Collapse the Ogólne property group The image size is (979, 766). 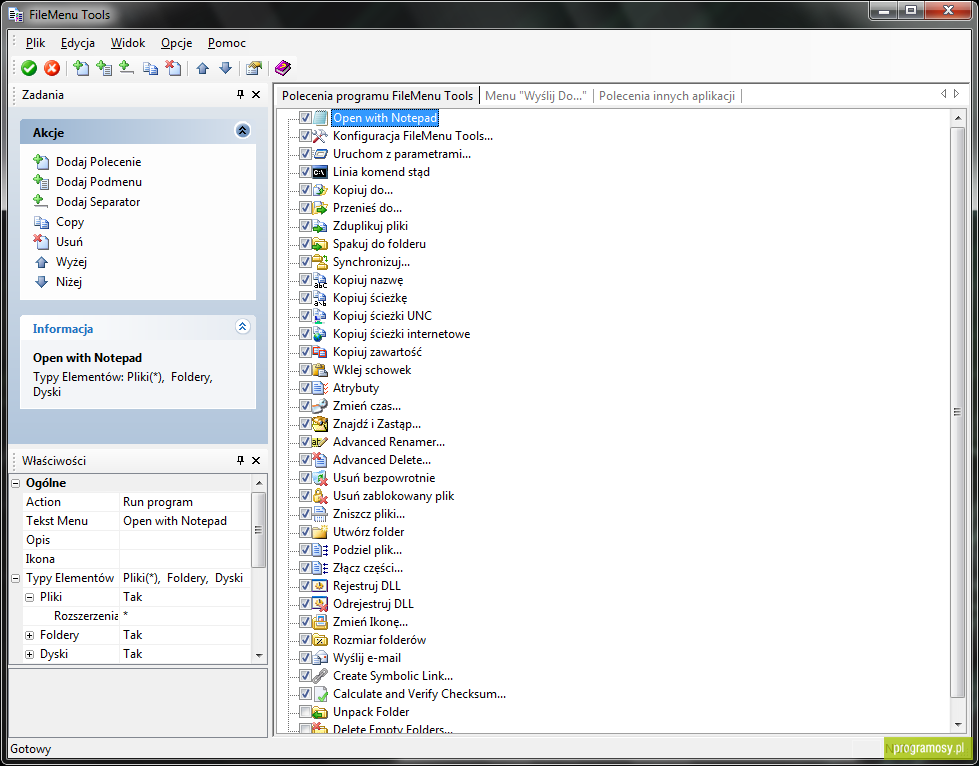click(x=16, y=483)
